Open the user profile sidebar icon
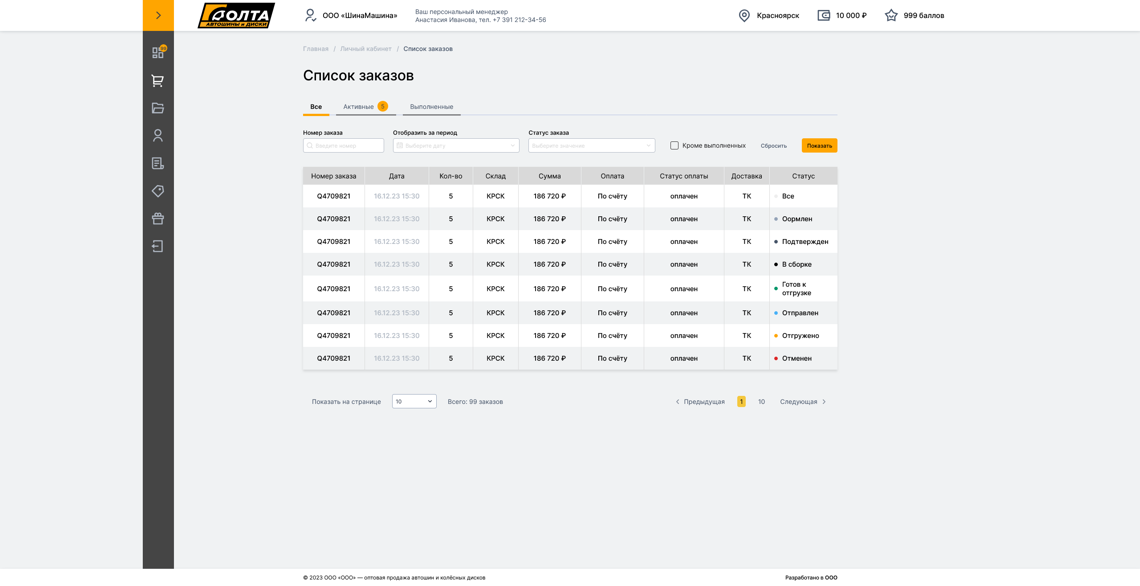 click(158, 135)
